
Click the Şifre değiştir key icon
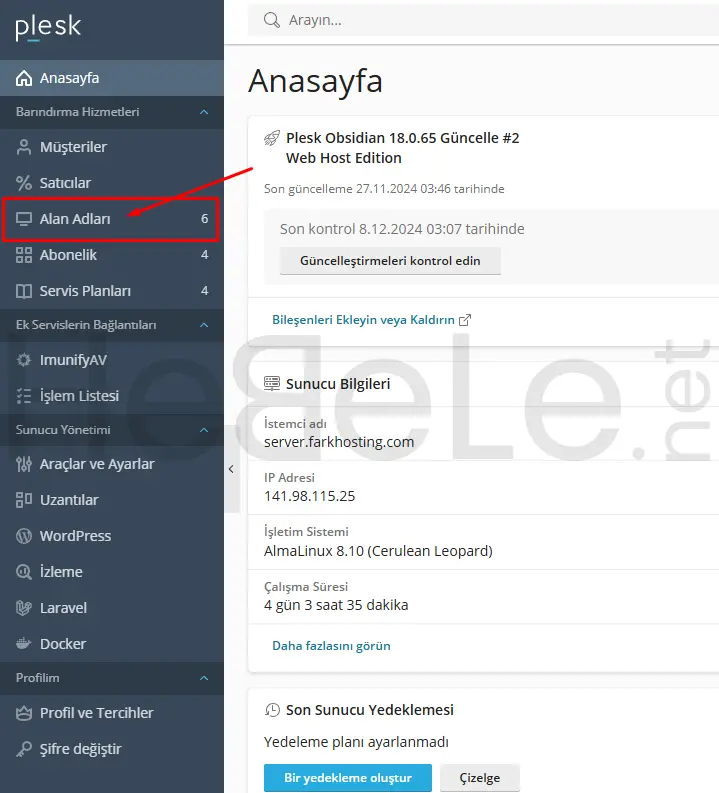24,749
